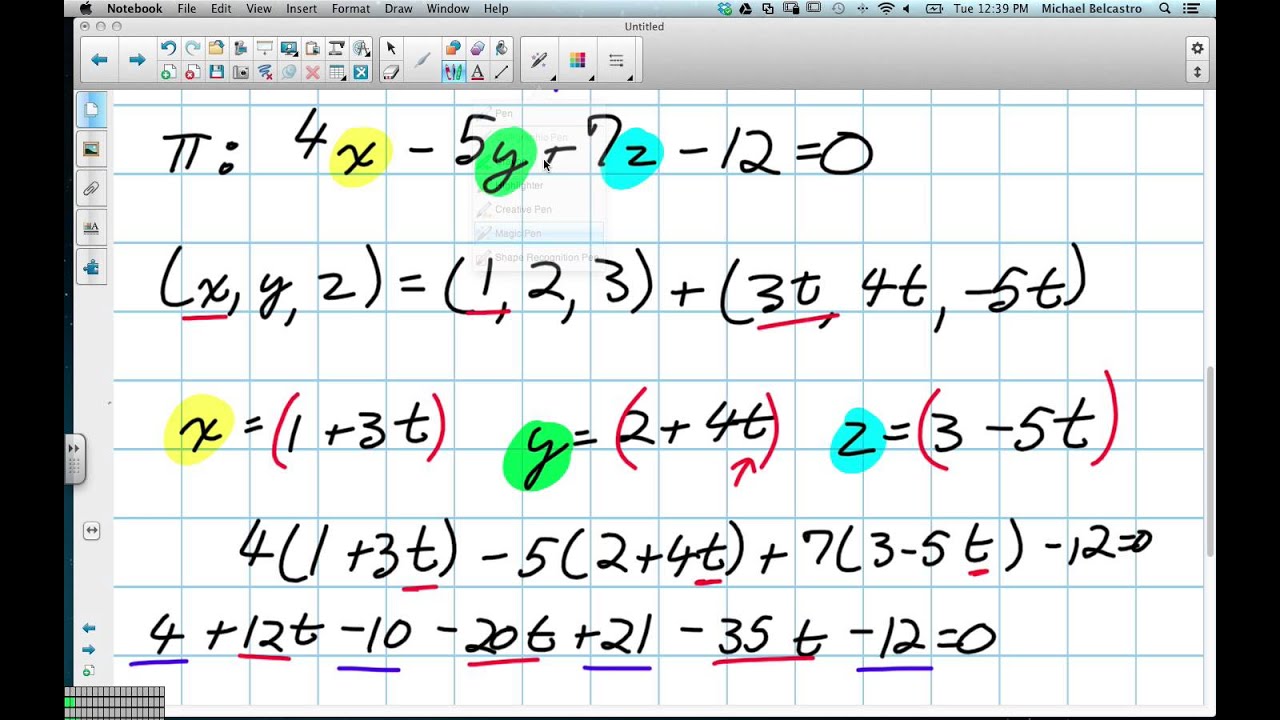Open the Gallery tab in the sidebar
The height and width of the screenshot is (720, 1280).
[91, 149]
